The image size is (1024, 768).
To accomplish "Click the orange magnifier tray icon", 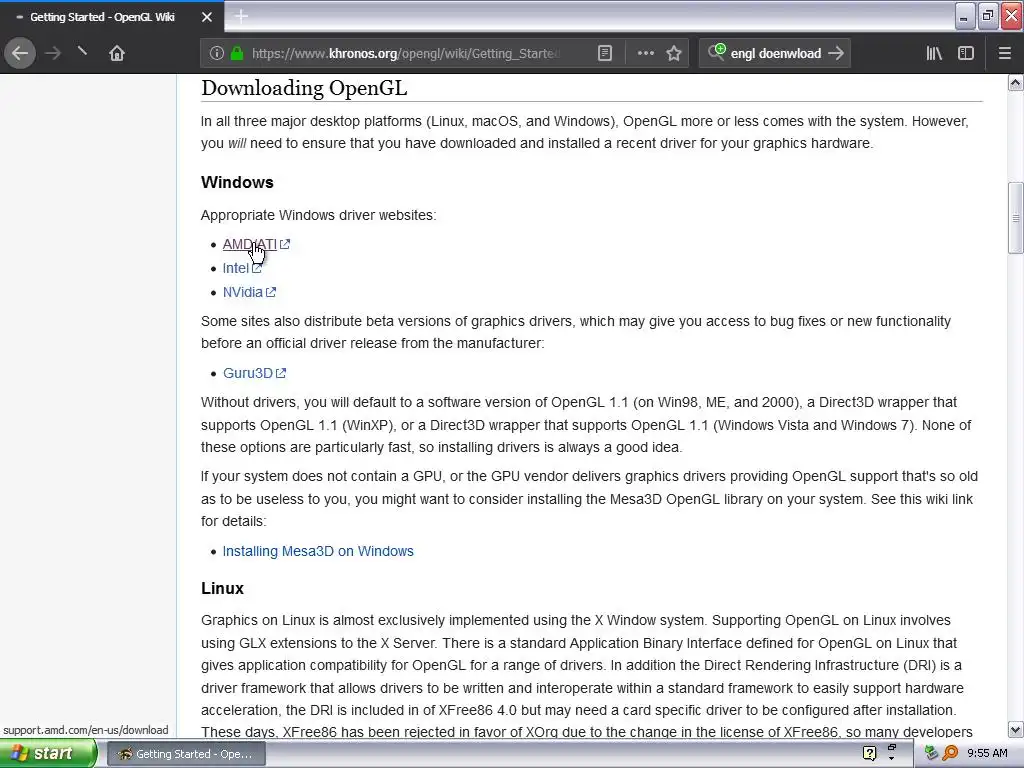I will (x=950, y=754).
